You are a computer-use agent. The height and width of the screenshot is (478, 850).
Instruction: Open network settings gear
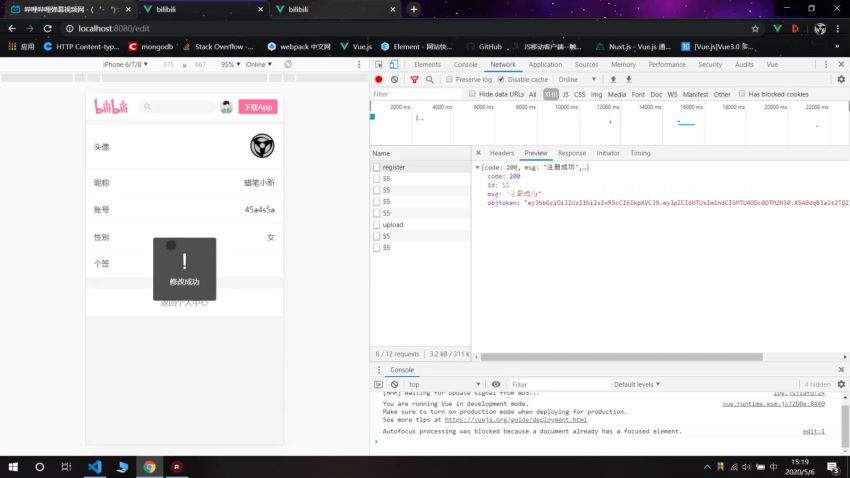(841, 79)
